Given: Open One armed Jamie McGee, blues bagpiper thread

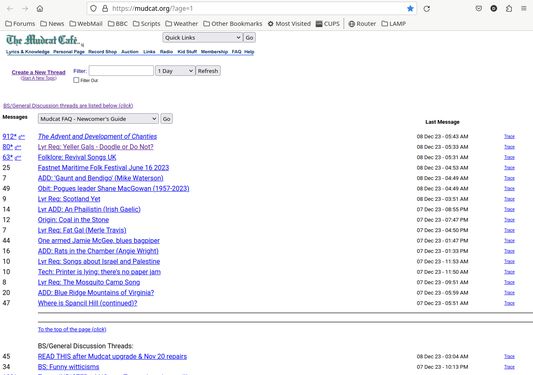Looking at the screenshot, I should tap(99, 240).
